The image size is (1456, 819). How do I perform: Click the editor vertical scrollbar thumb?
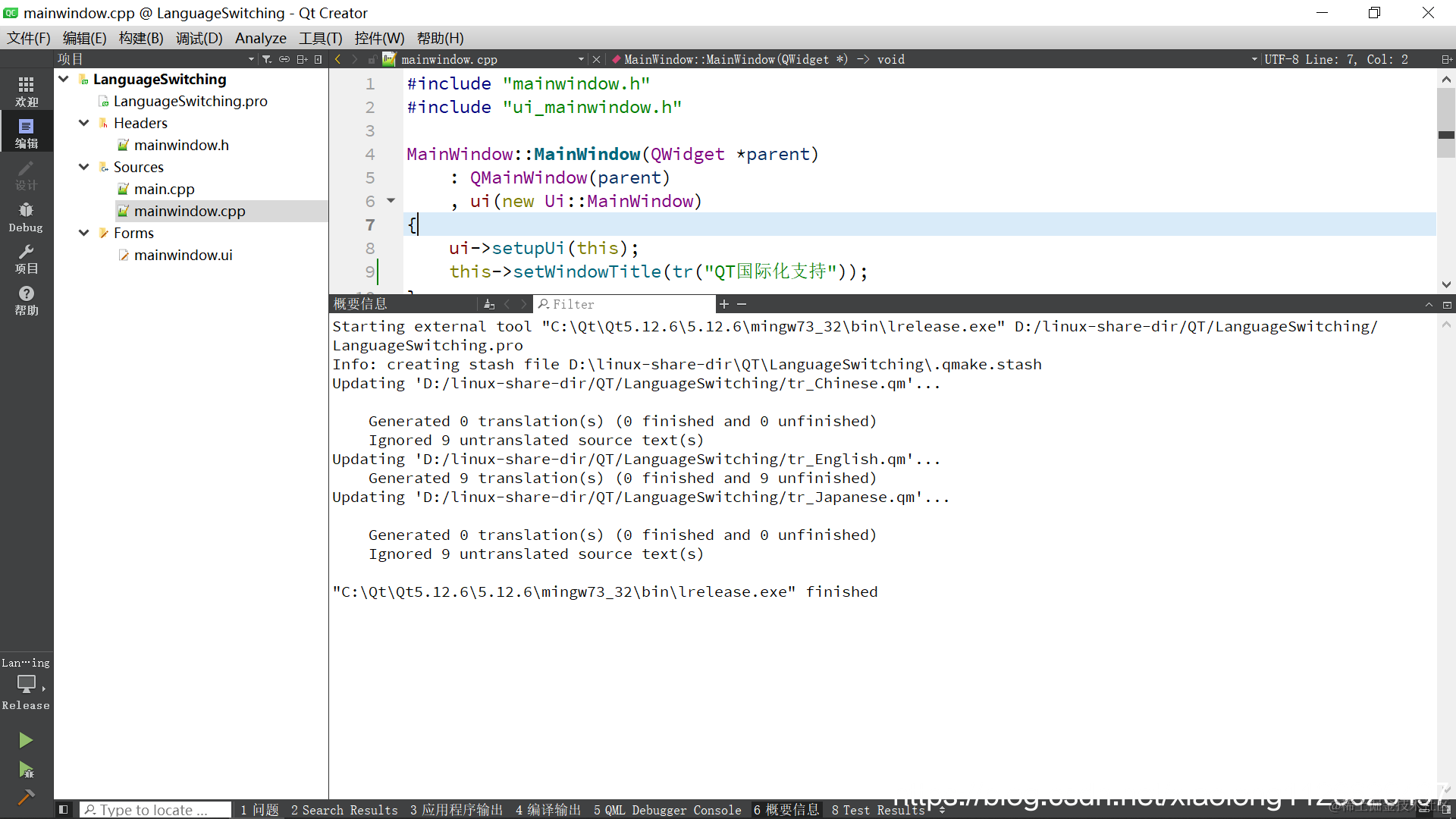coord(1446,122)
